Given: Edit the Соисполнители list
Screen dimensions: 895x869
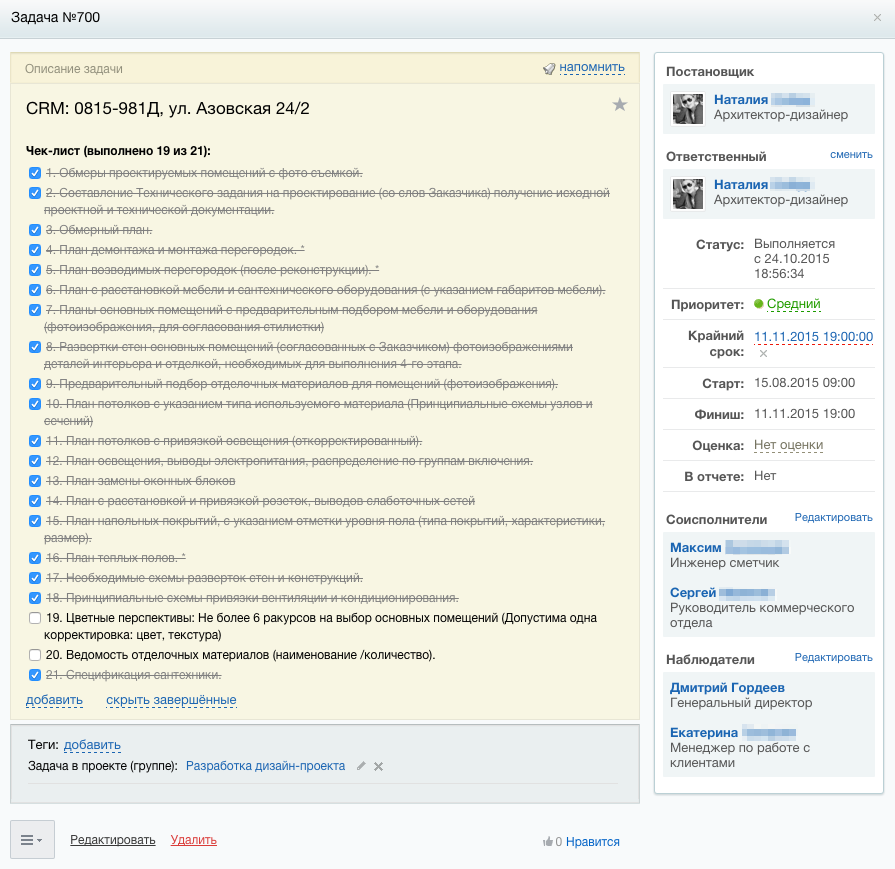Looking at the screenshot, I should click(833, 518).
